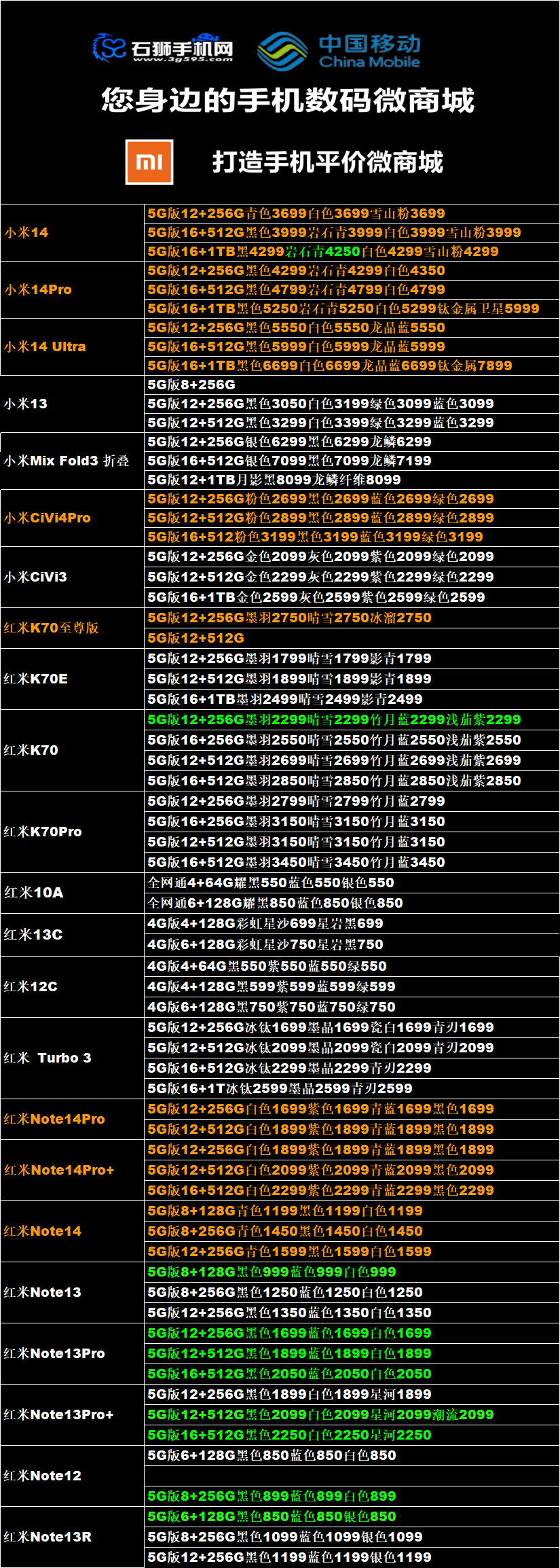Click the row 5G版16+512粉色3199黑色3199
This screenshot has width=560, height=1568.
tap(352, 537)
